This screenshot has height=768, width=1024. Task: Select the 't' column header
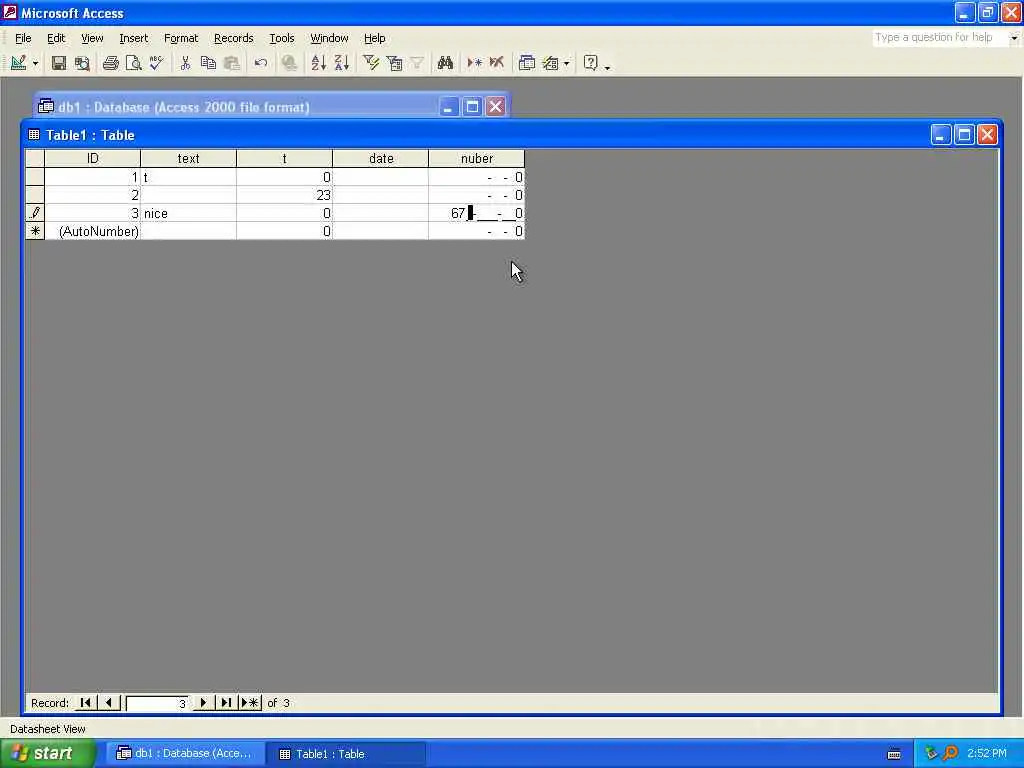tap(285, 158)
